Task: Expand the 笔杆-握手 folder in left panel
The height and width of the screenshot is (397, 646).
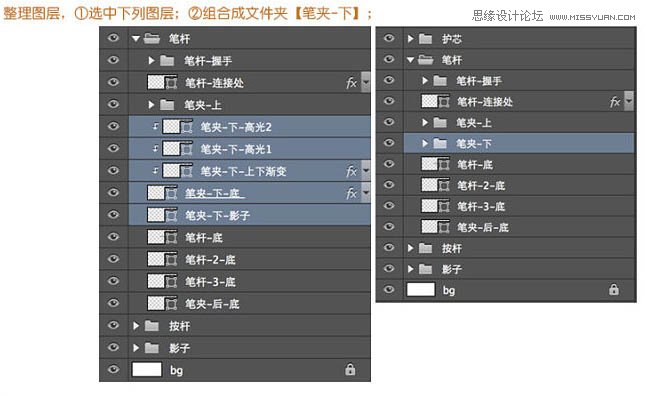Action: click(x=151, y=61)
